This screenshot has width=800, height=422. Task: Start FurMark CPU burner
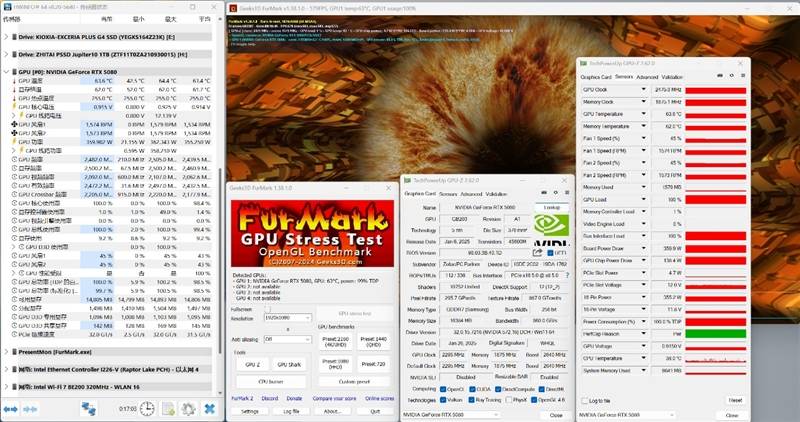click(271, 382)
